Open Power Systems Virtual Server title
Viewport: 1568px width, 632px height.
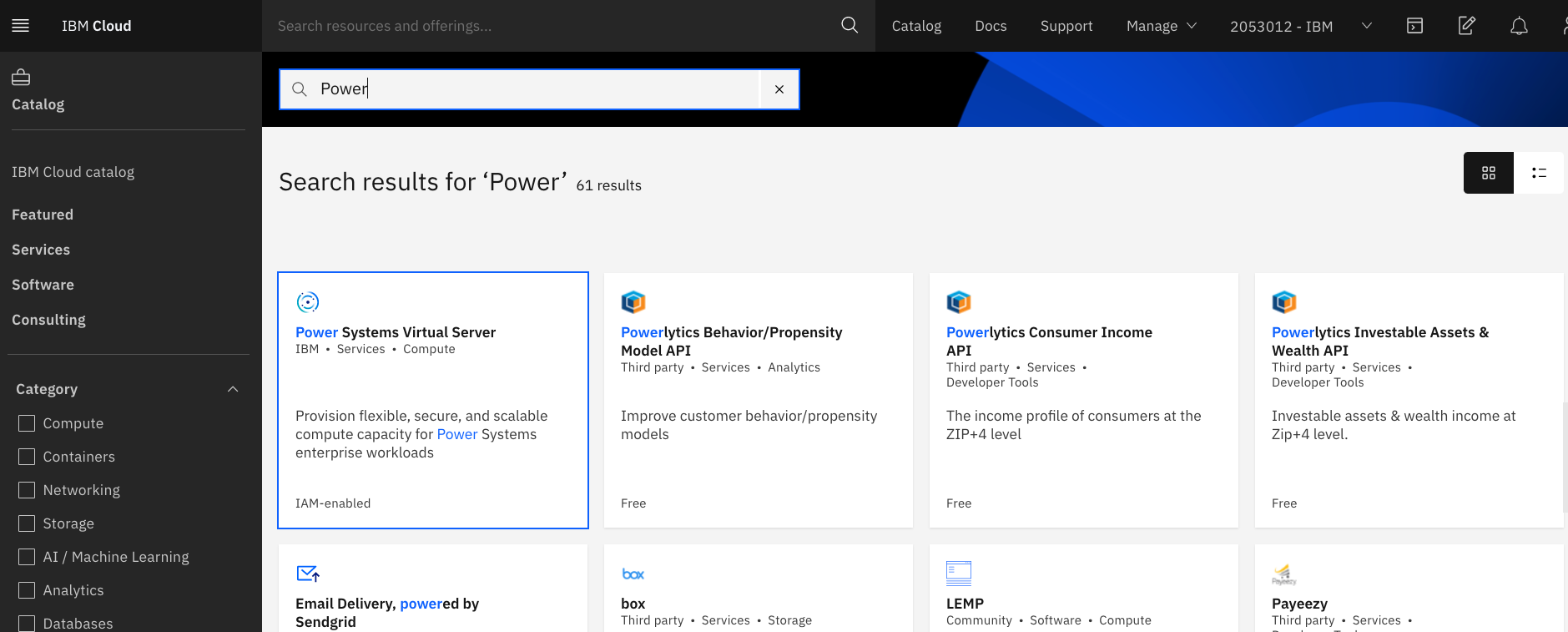tap(396, 332)
